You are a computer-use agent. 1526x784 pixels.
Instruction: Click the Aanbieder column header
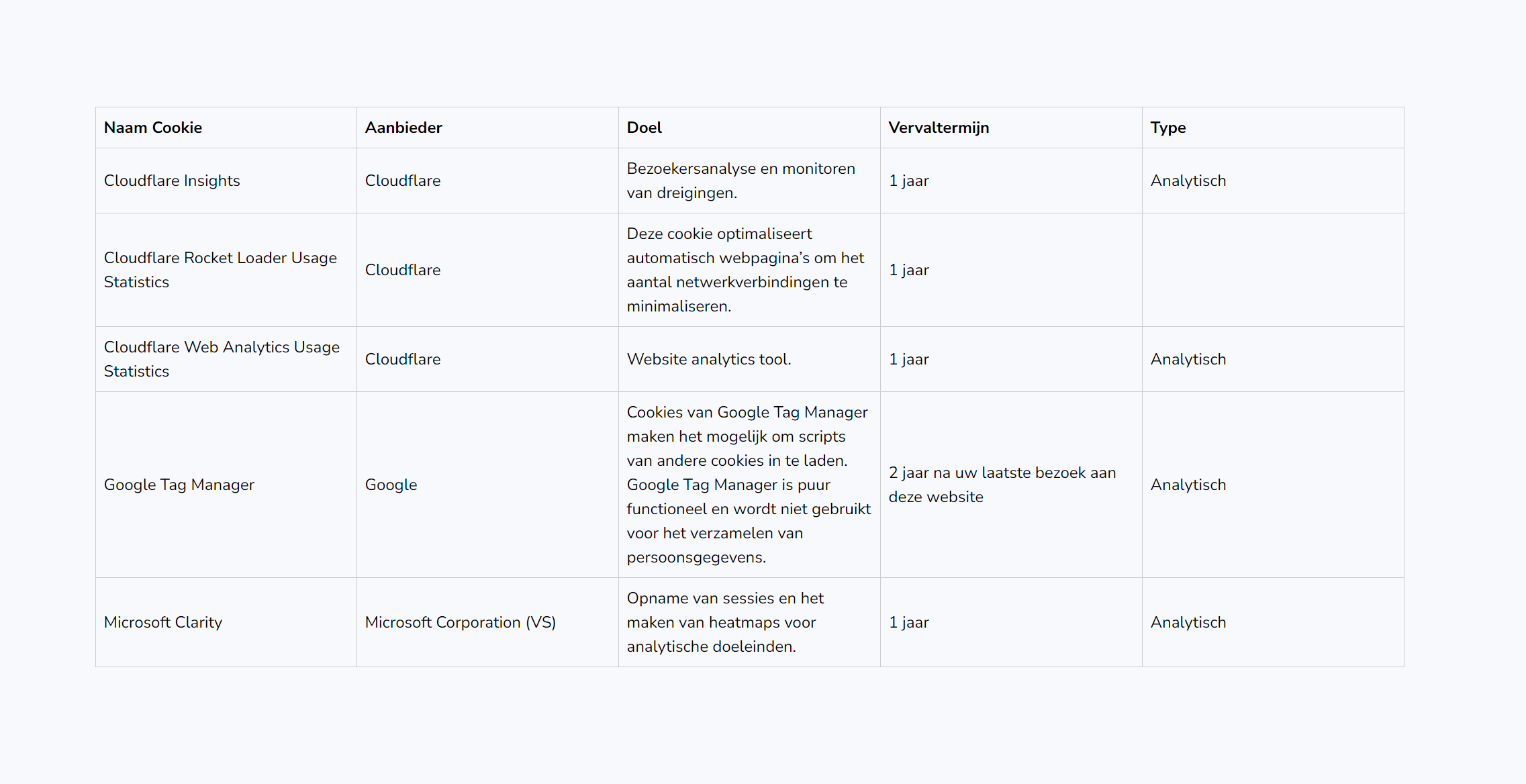click(487, 128)
